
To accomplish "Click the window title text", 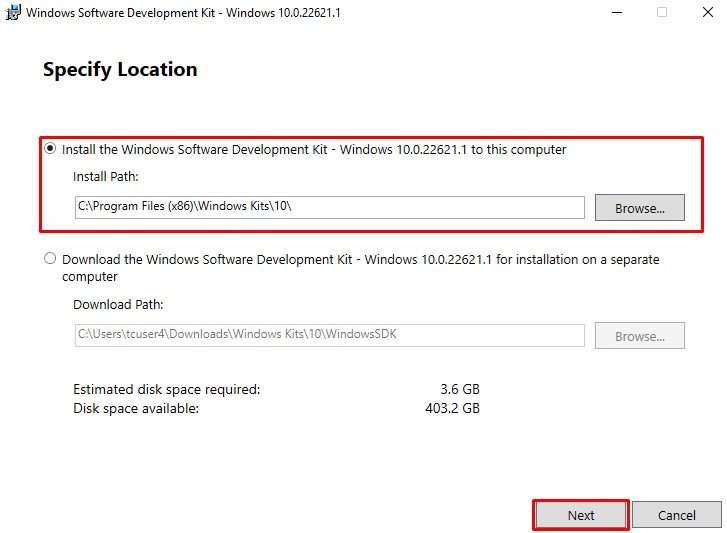I will pyautogui.click(x=183, y=13).
